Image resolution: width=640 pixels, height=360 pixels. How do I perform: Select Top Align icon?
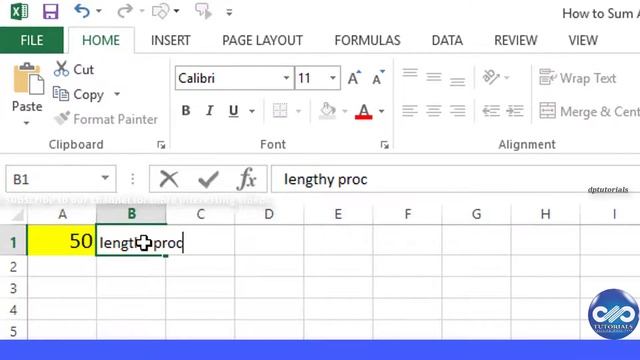click(x=410, y=74)
